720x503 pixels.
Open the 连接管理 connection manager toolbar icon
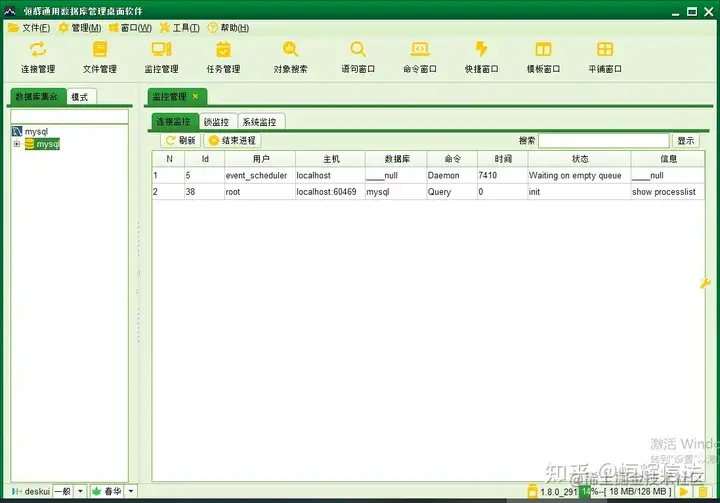point(38,49)
